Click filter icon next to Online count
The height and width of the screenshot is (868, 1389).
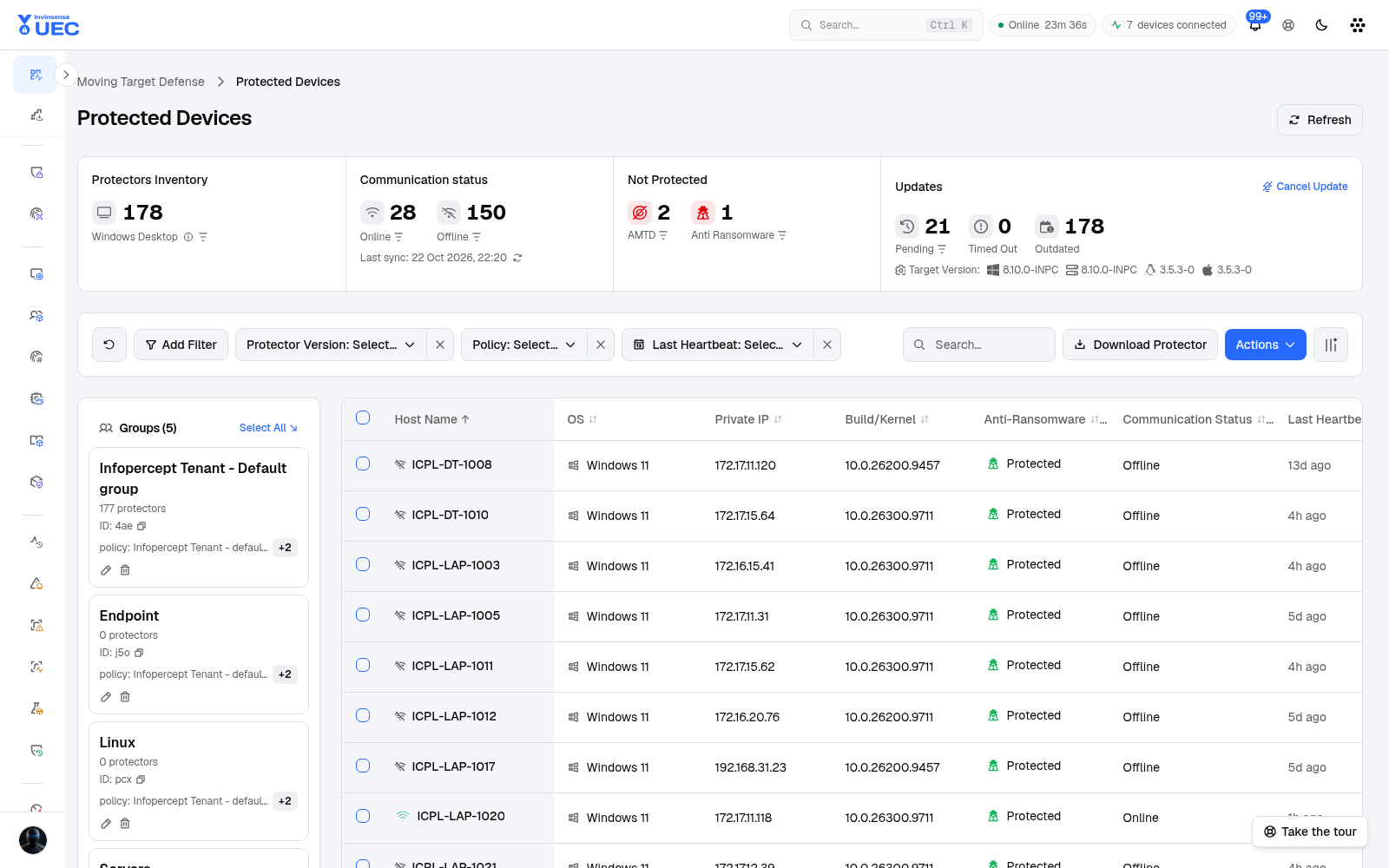pyautogui.click(x=398, y=237)
